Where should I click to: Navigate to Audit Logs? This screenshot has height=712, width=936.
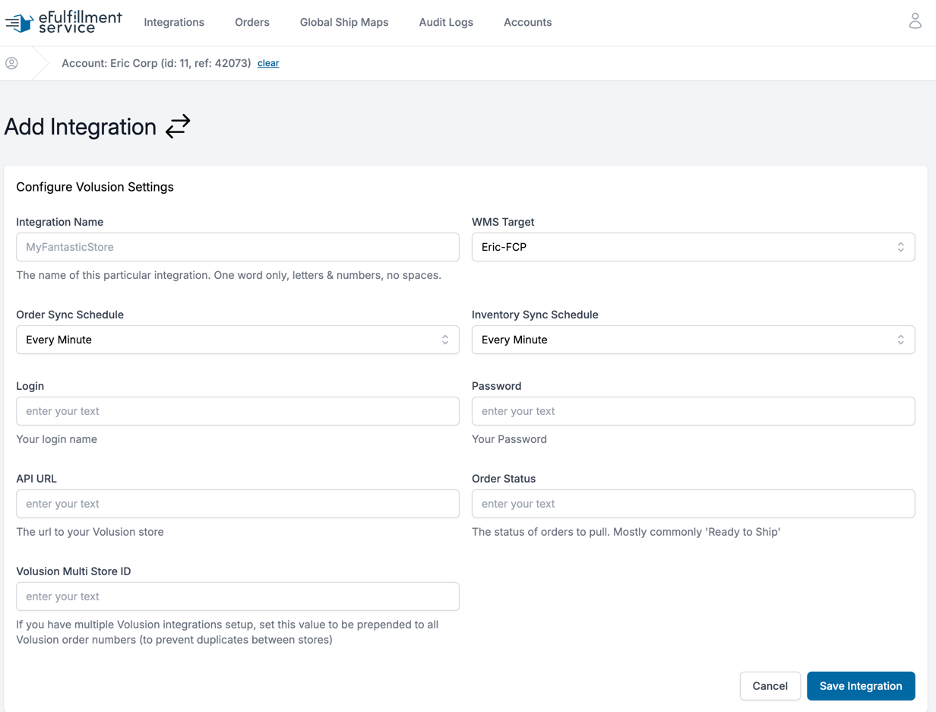[x=446, y=22]
